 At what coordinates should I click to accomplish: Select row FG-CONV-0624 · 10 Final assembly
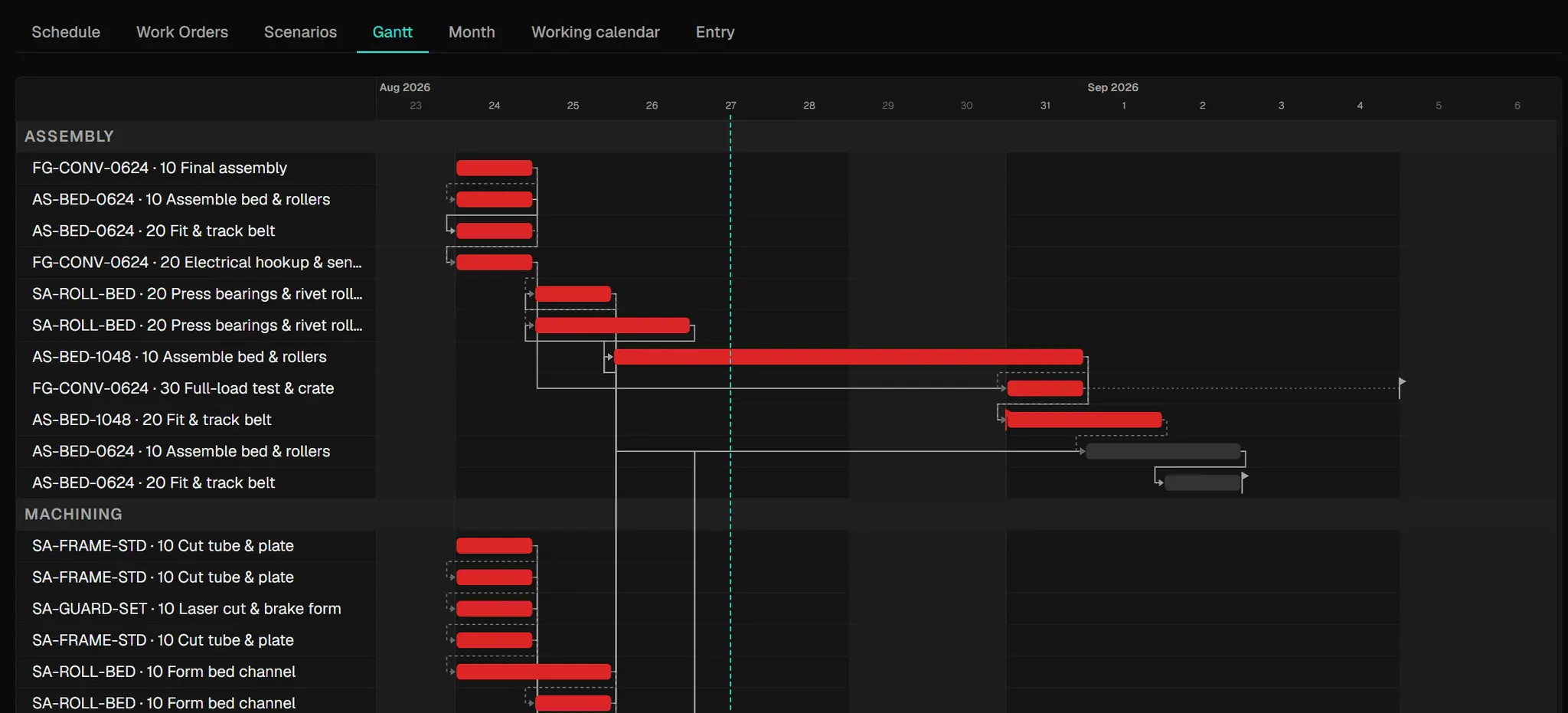(x=196, y=168)
